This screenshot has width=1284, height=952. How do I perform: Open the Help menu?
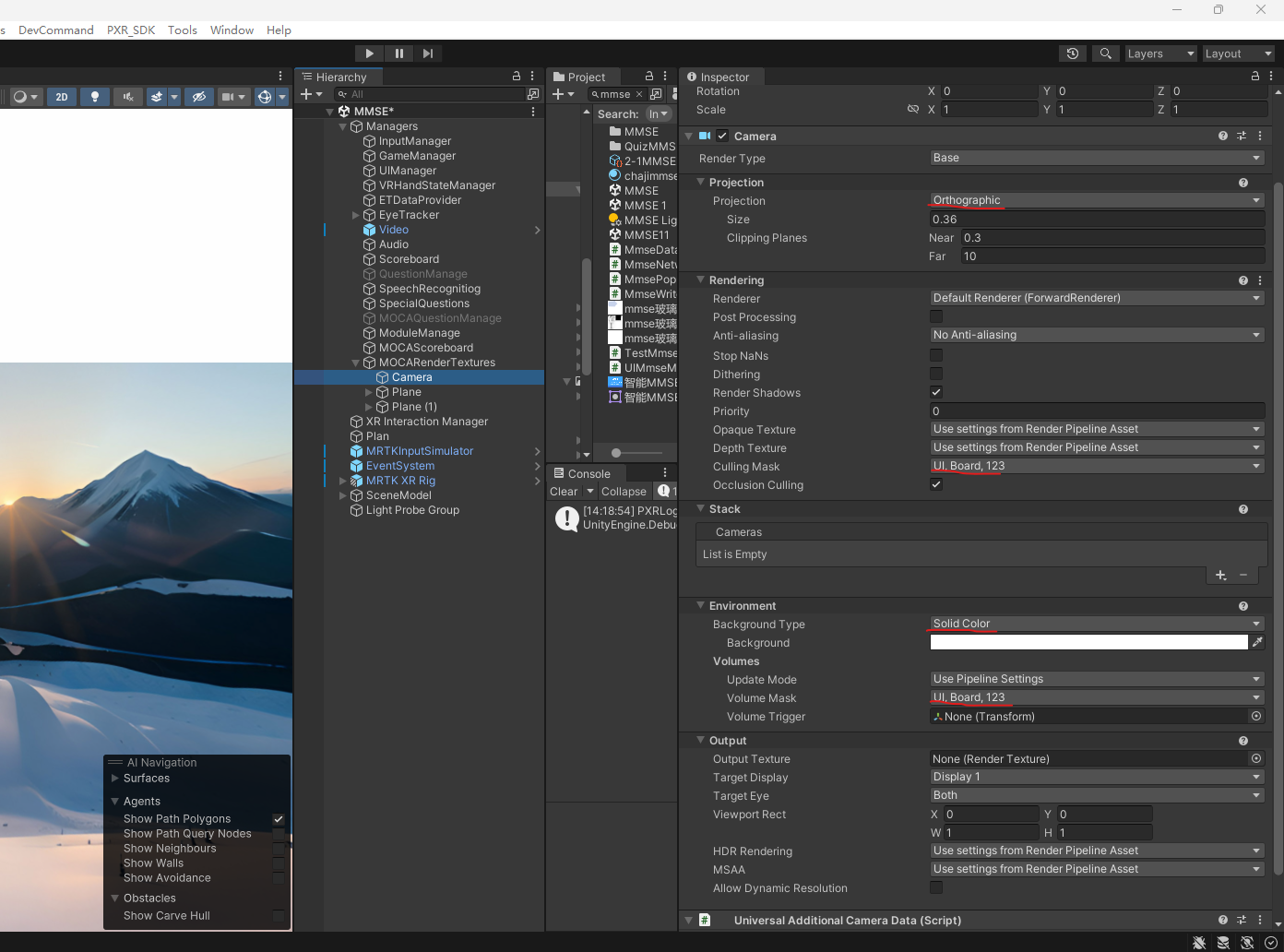coord(279,30)
